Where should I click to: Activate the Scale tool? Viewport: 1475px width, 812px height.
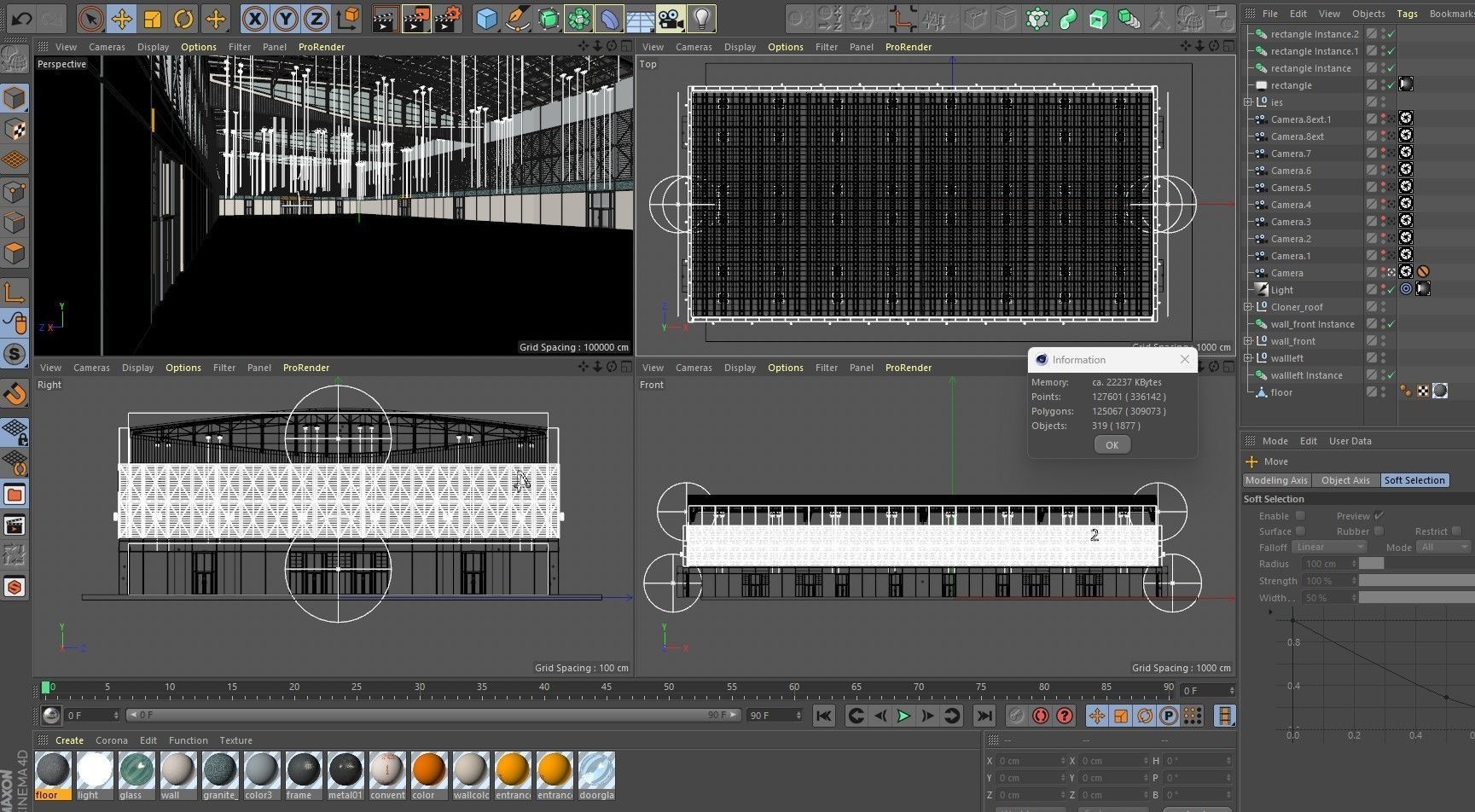[x=153, y=18]
